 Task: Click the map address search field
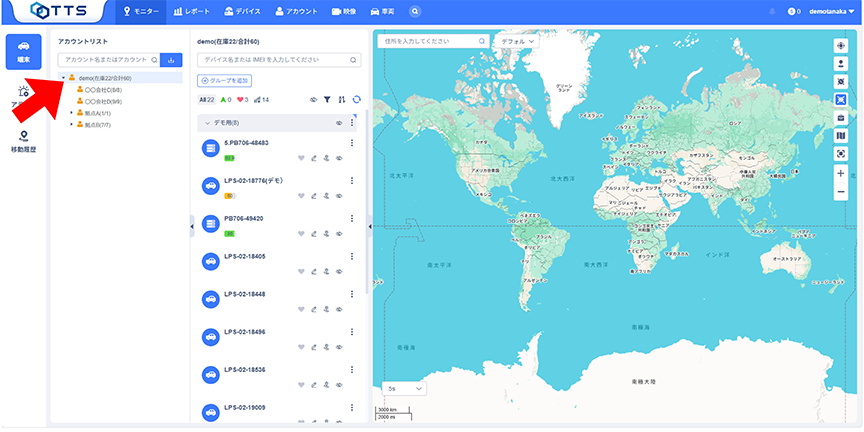[428, 42]
